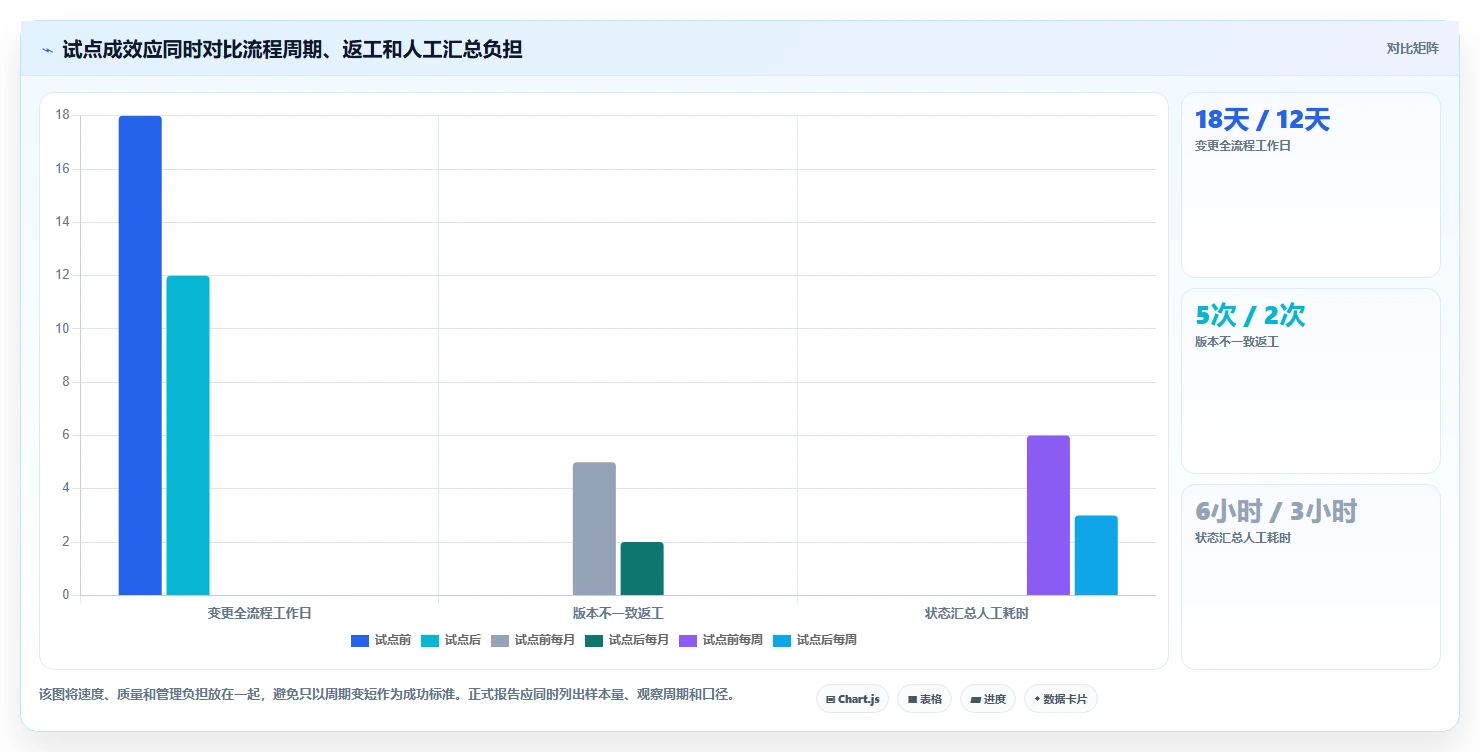
Task: Open the 对比矩阵 label in header
Action: point(1412,49)
